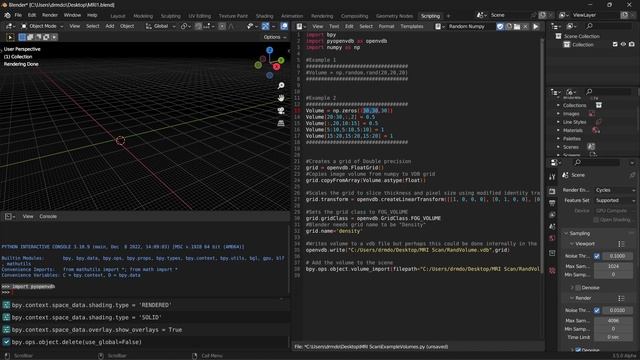The width and height of the screenshot is (640, 360).
Task: Switch to the Shading workspace tab
Action: [x=264, y=16]
